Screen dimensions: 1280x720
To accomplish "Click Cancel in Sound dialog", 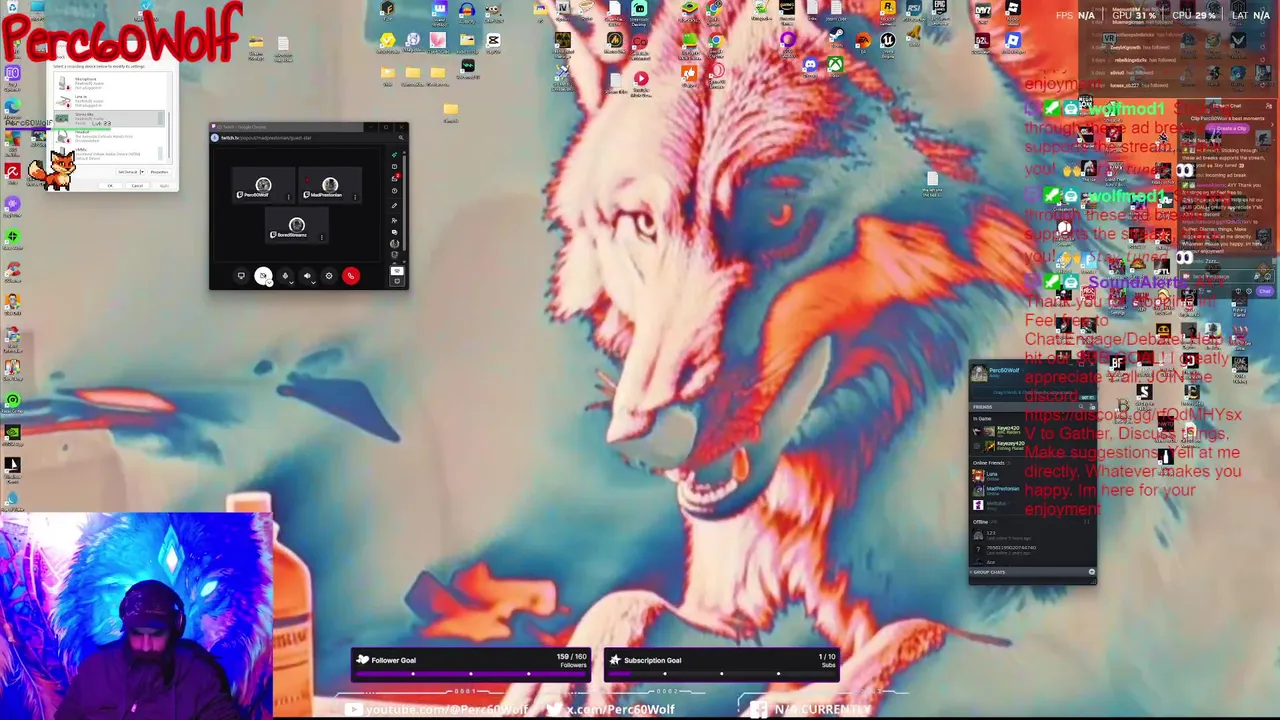I will tap(138, 186).
